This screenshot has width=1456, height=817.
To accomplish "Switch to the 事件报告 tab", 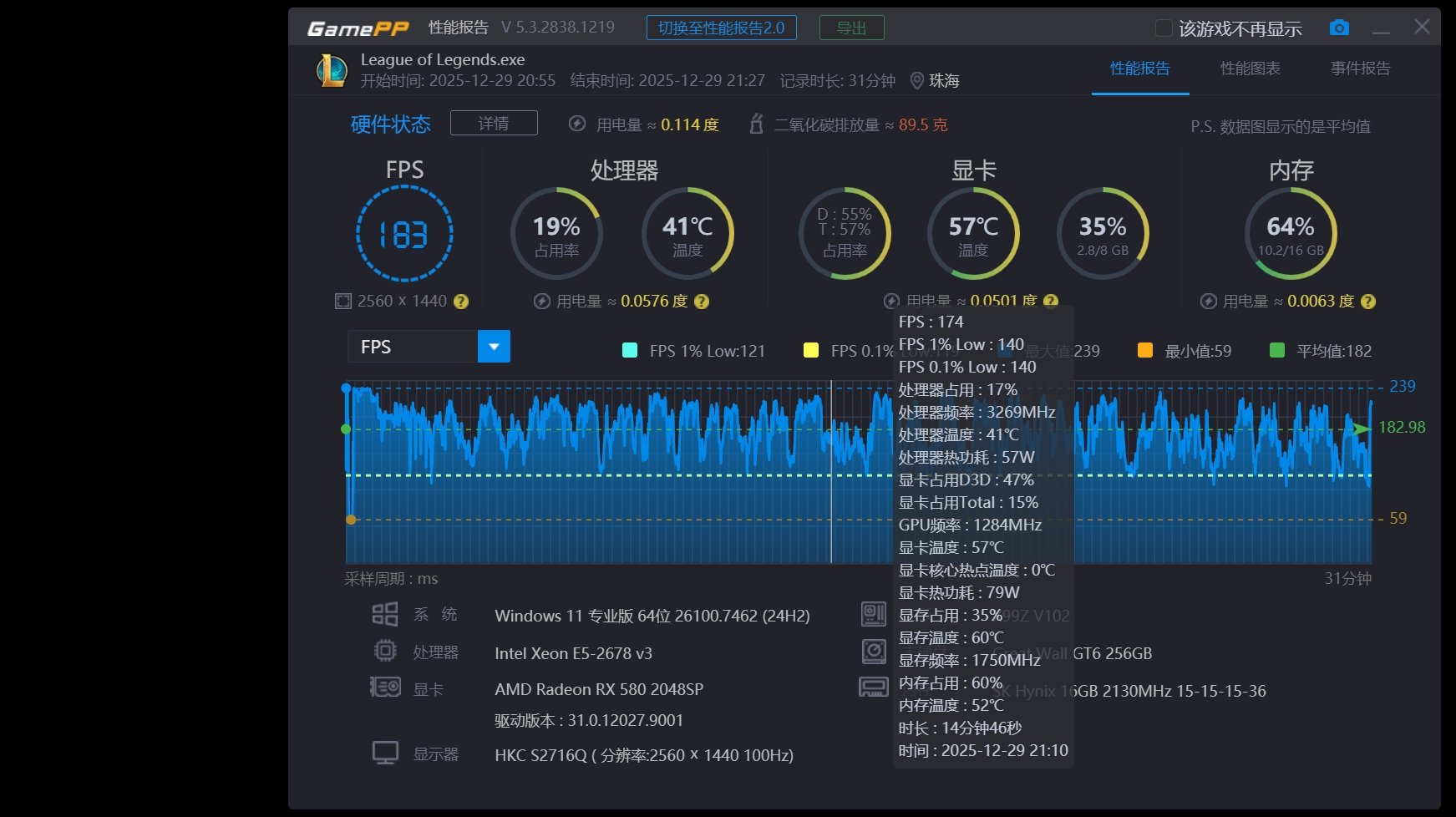I will tap(1360, 69).
